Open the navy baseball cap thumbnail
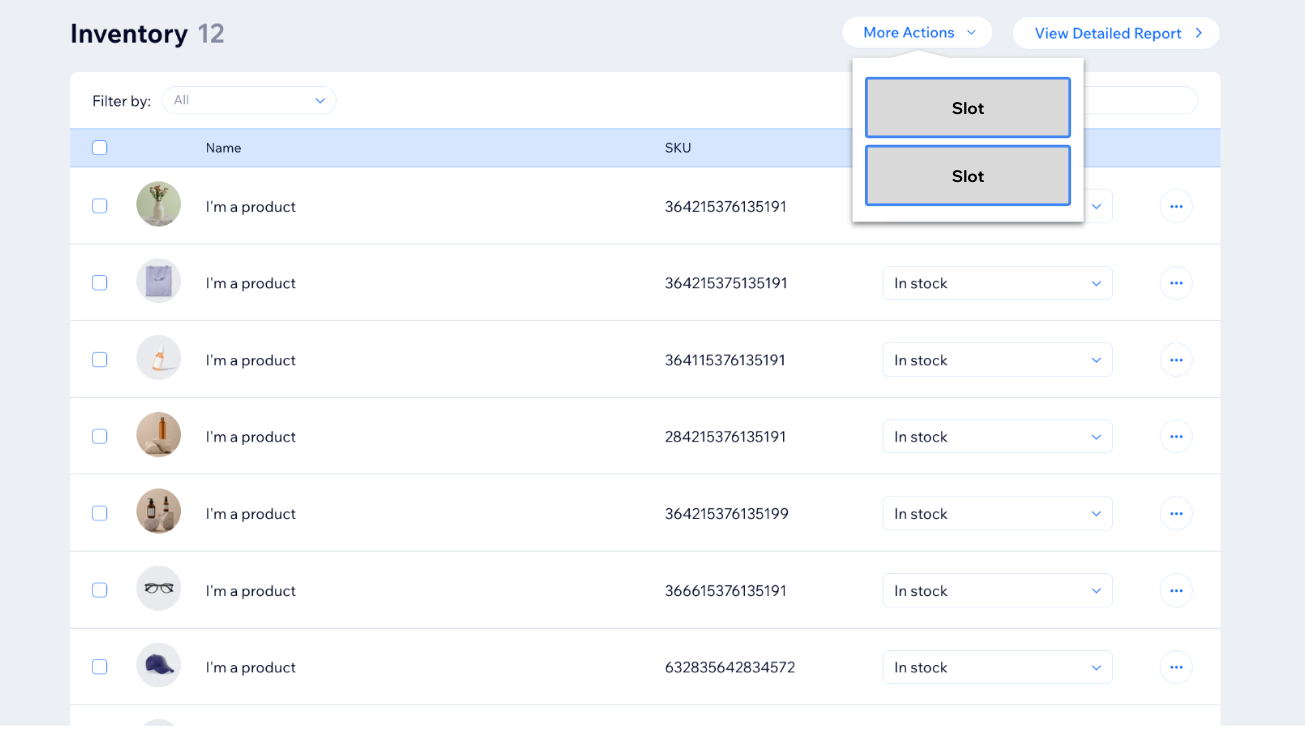 [159, 665]
